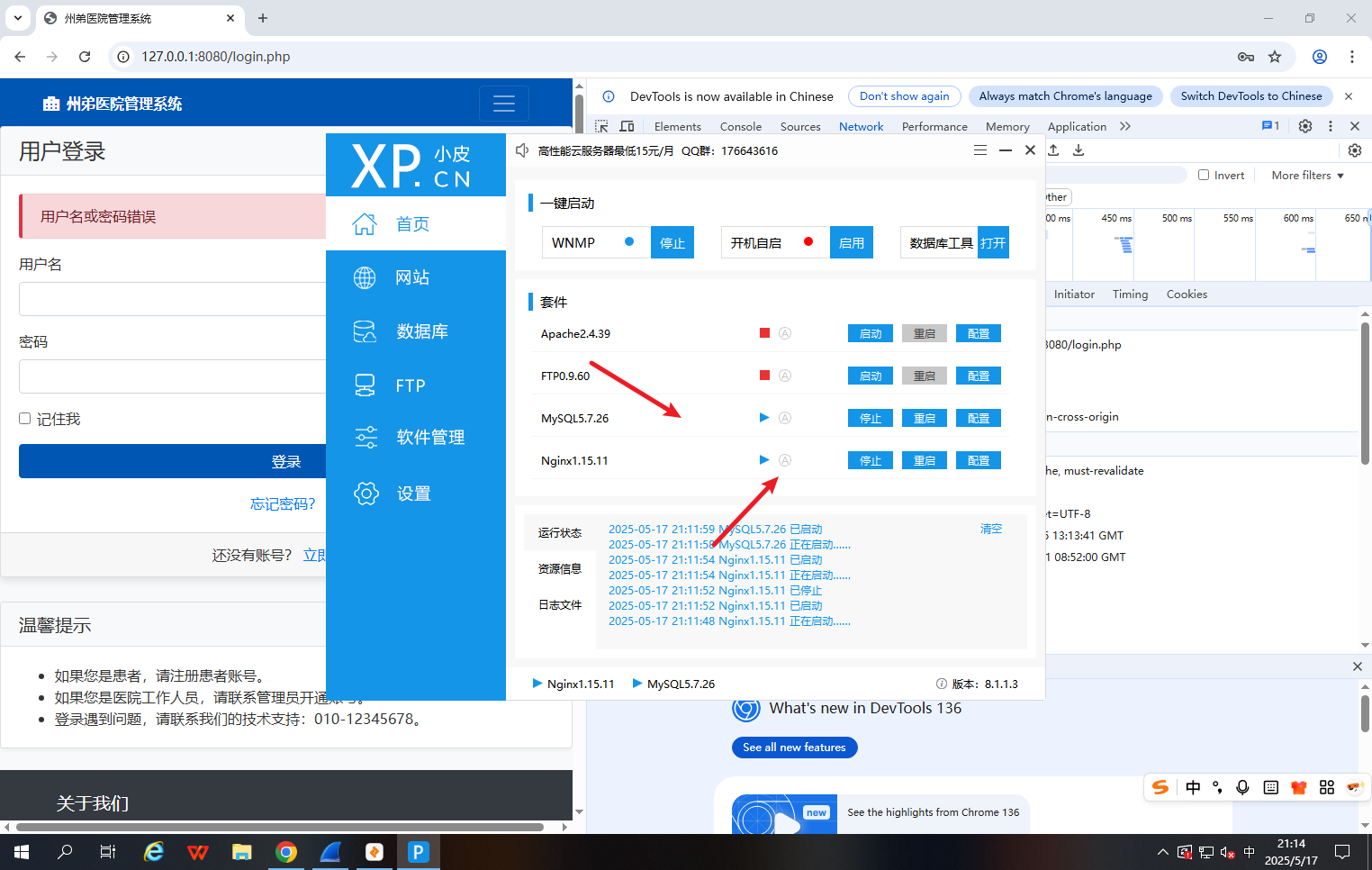Open Internet Explorer from the taskbar
Screen dimensions: 1372x870
tap(154, 852)
